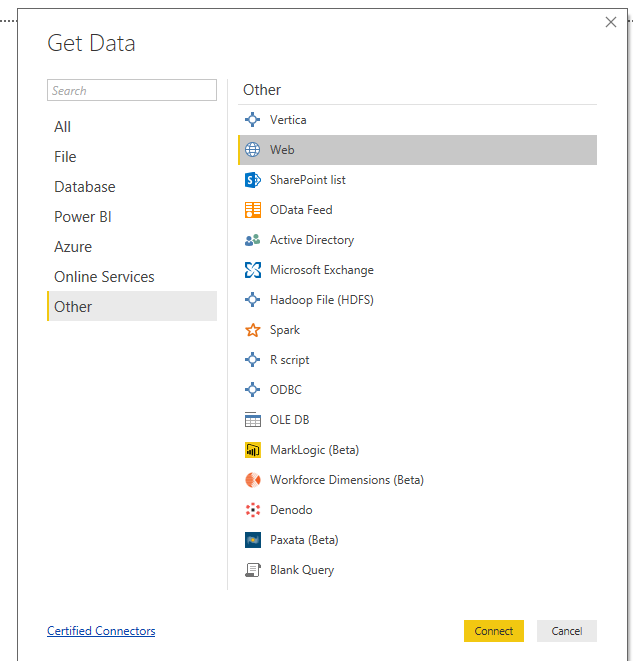Select Hadoop File (HDFS) text
The image size is (633, 661).
tap(322, 300)
